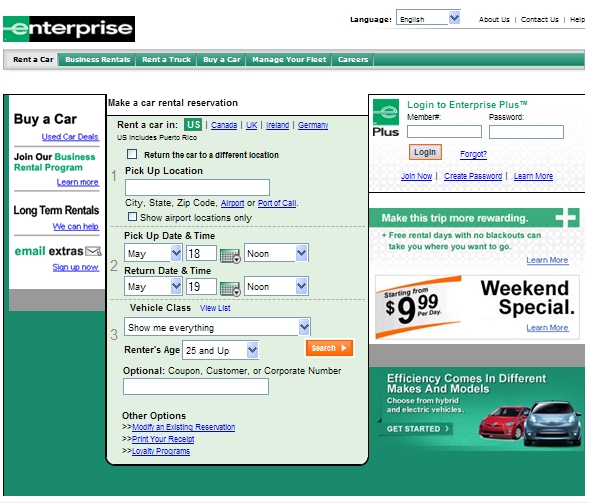Open the return date calendar icon

pyautogui.click(x=230, y=289)
